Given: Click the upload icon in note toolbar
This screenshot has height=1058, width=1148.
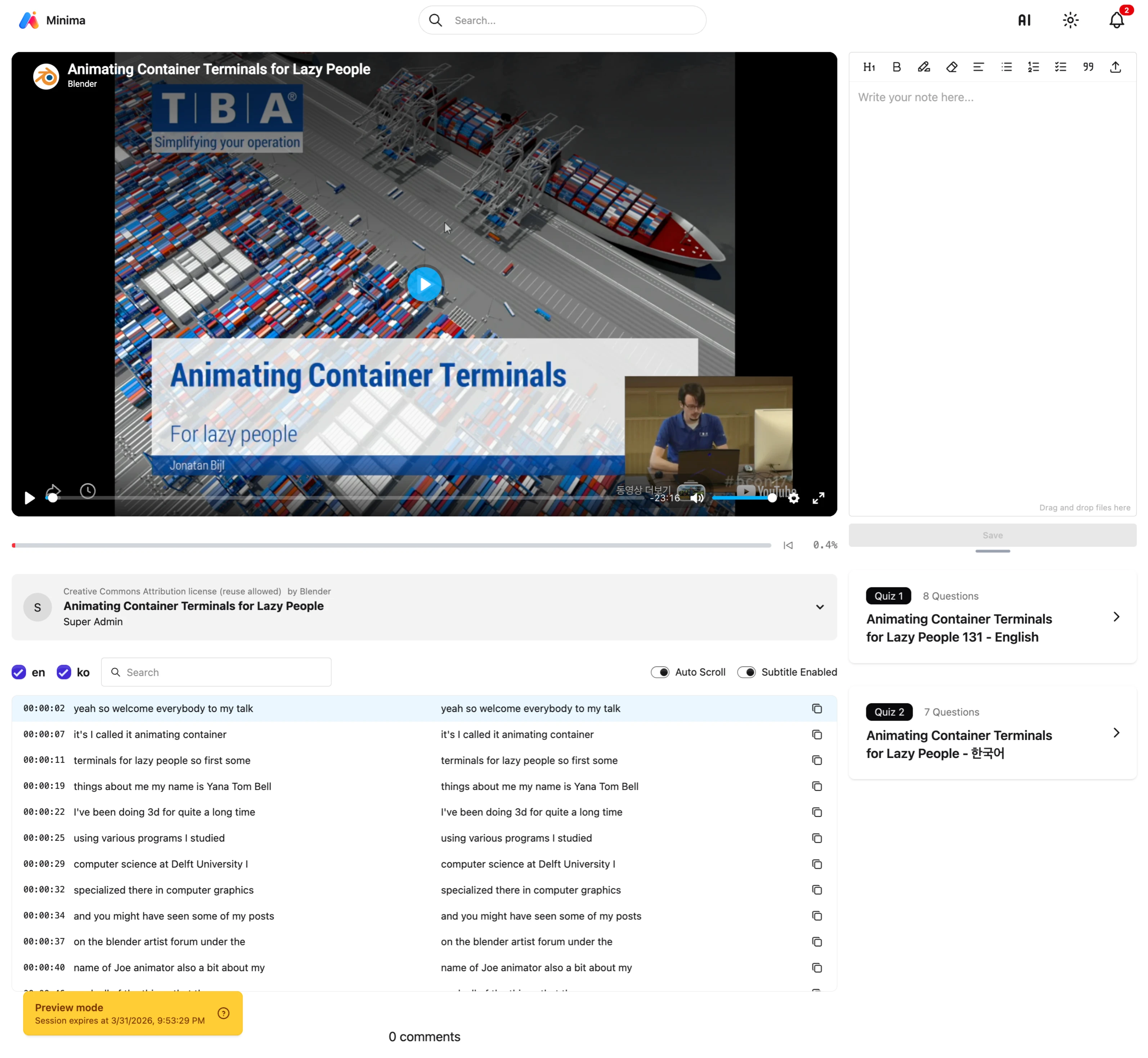Looking at the screenshot, I should 1115,67.
